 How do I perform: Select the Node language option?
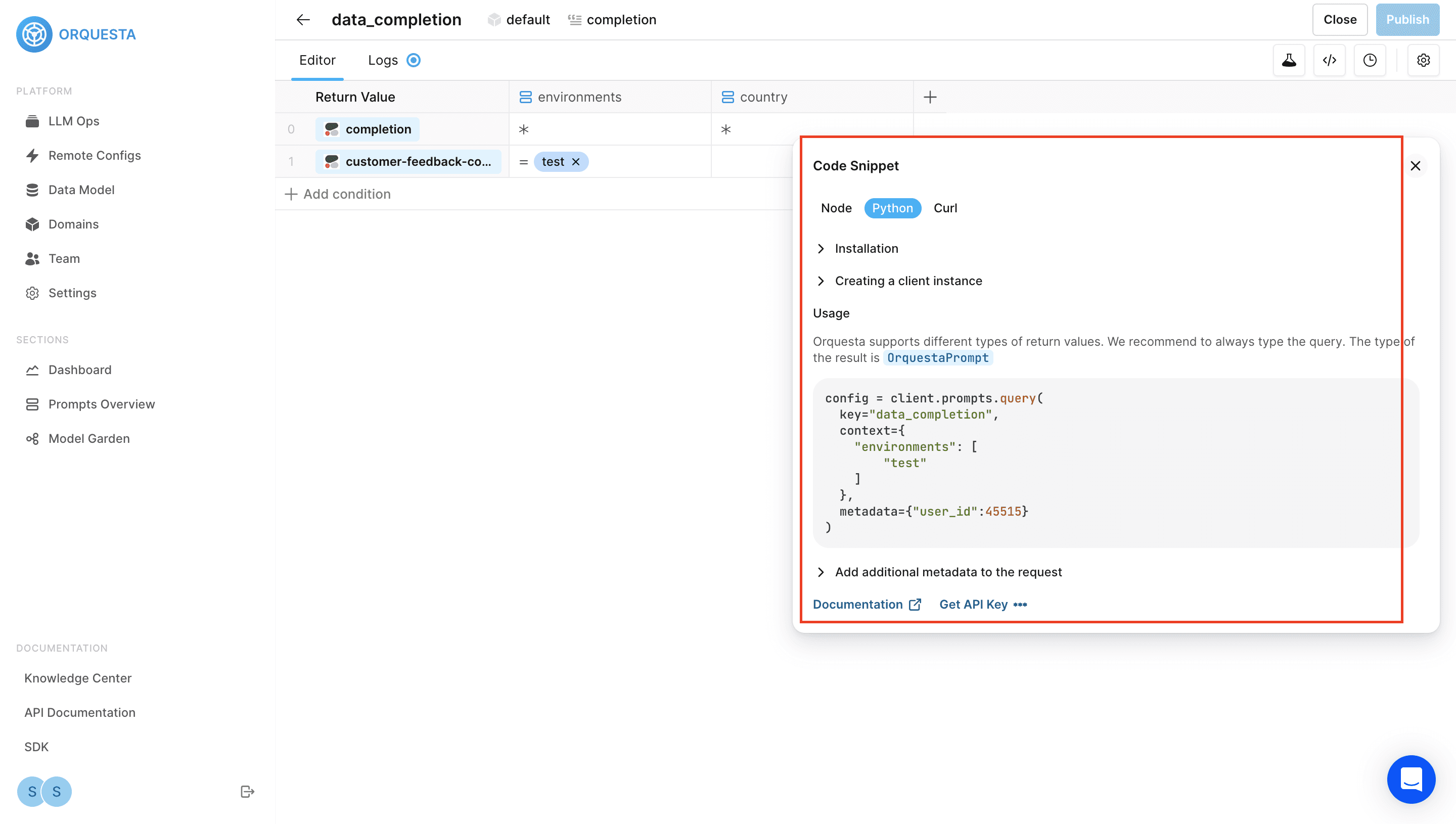836,208
